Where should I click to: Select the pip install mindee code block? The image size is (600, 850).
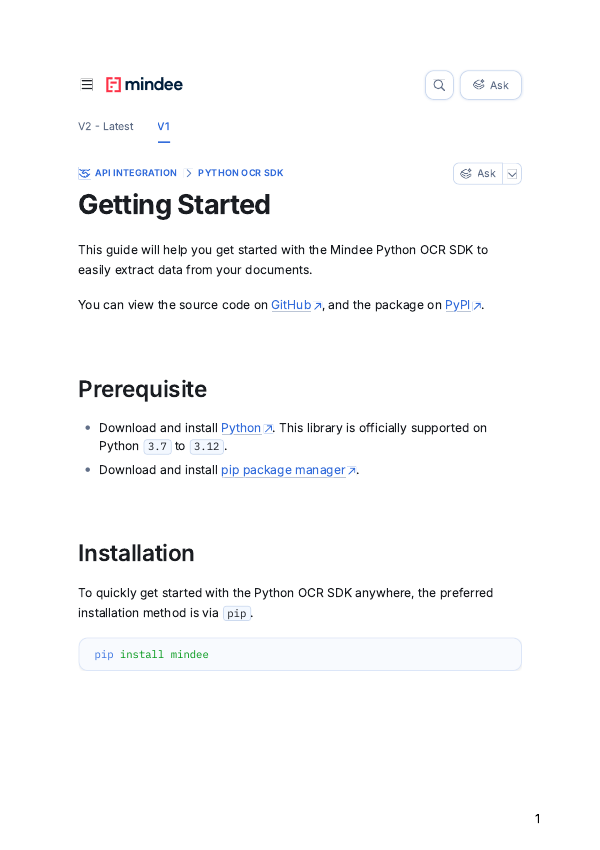tap(300, 654)
